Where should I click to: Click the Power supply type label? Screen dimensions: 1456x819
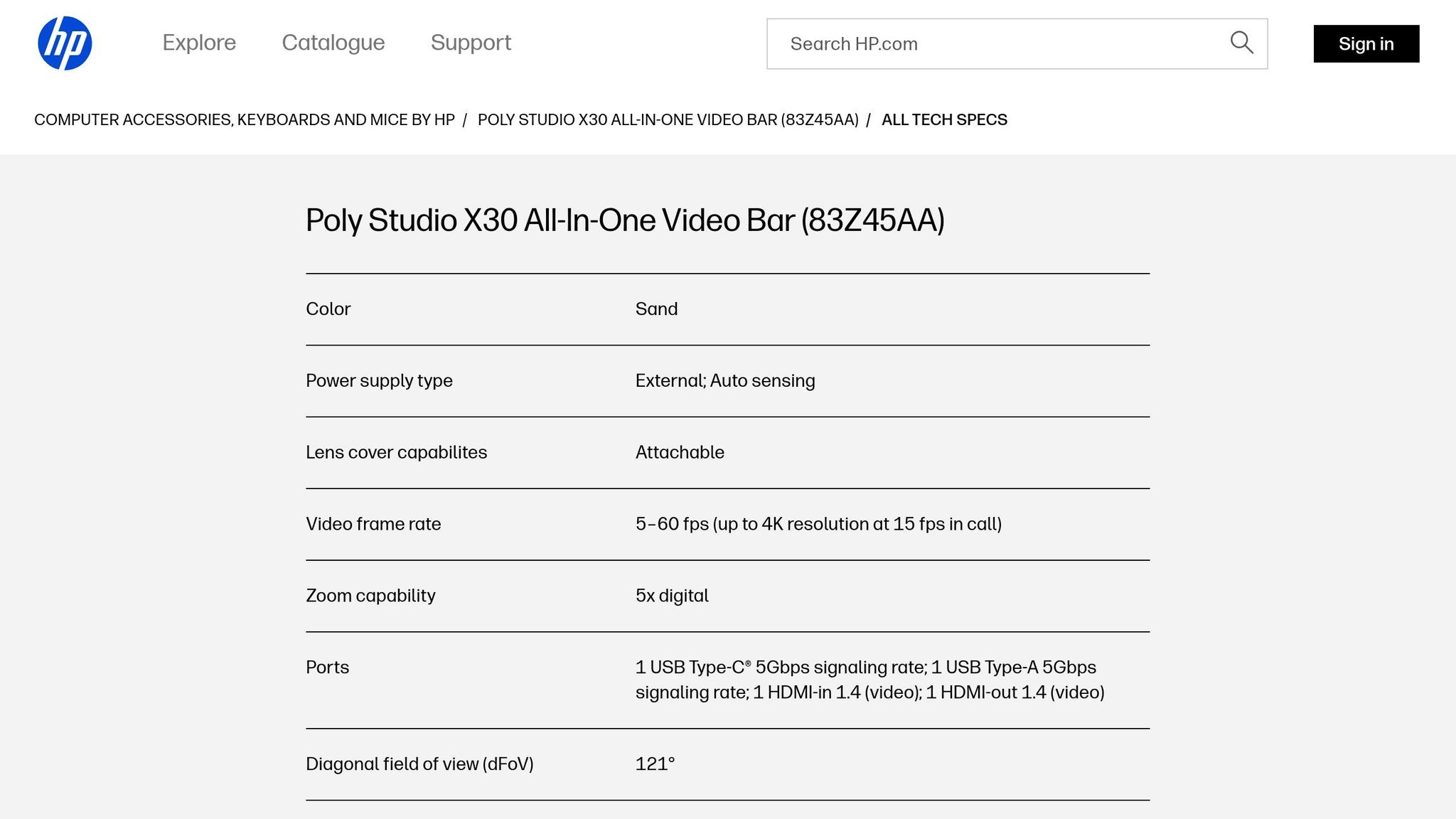coord(379,381)
